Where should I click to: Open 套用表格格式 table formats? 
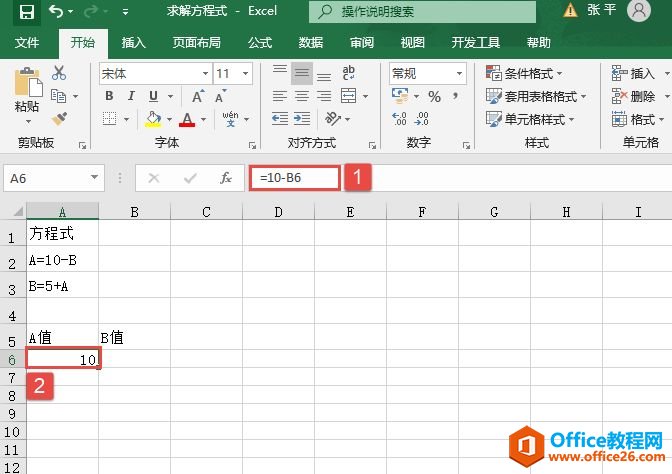tap(536, 96)
